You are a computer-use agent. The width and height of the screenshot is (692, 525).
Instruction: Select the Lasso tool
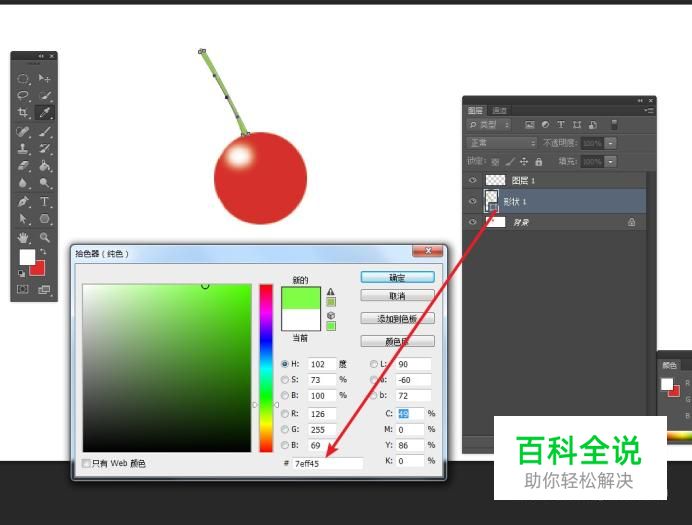pyautogui.click(x=23, y=95)
